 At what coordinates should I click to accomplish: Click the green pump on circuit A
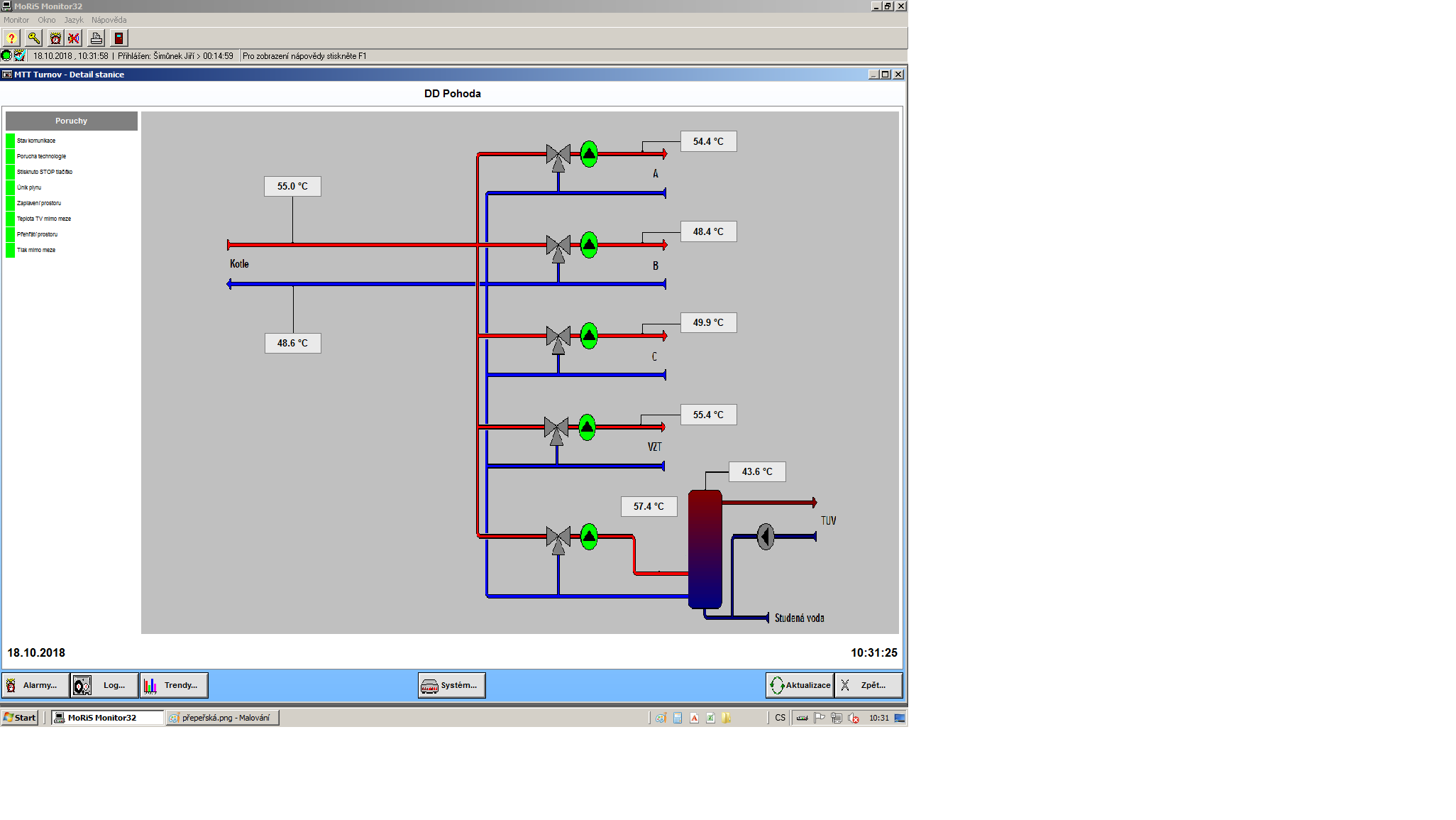coord(589,154)
